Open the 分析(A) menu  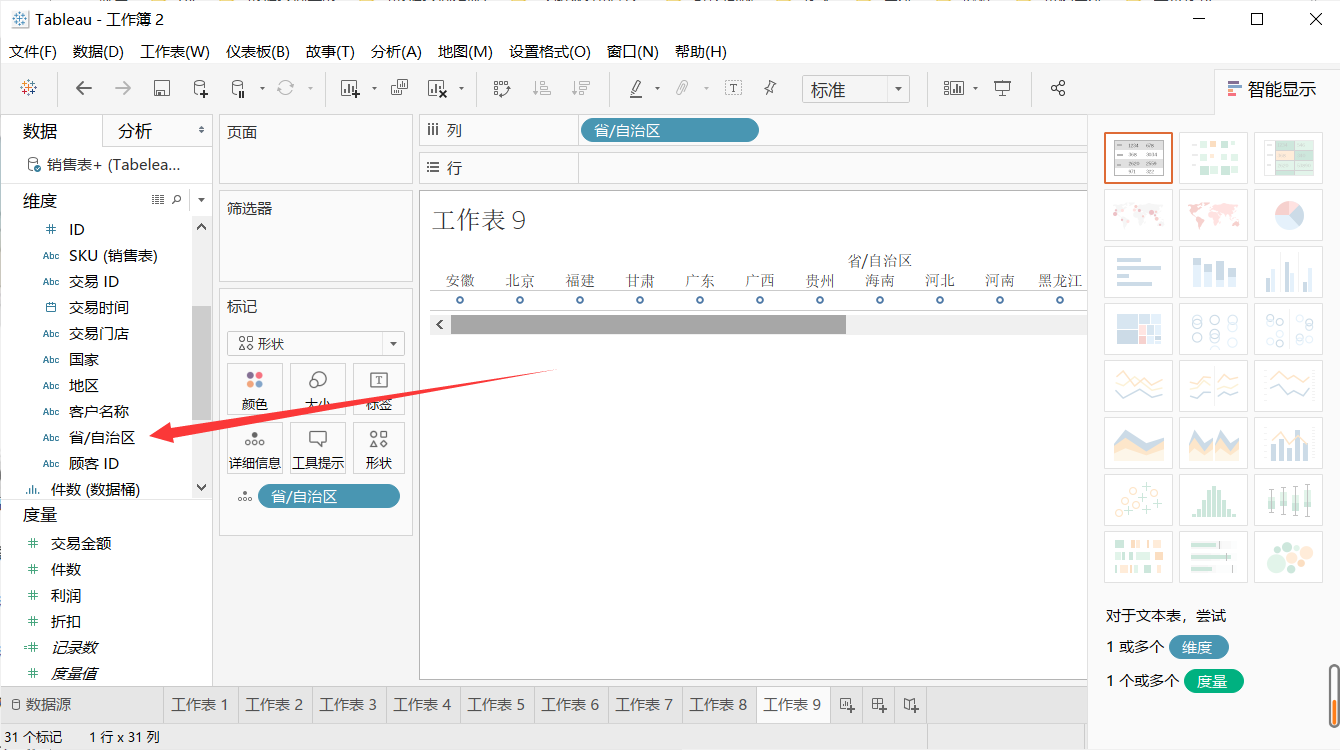pos(396,52)
